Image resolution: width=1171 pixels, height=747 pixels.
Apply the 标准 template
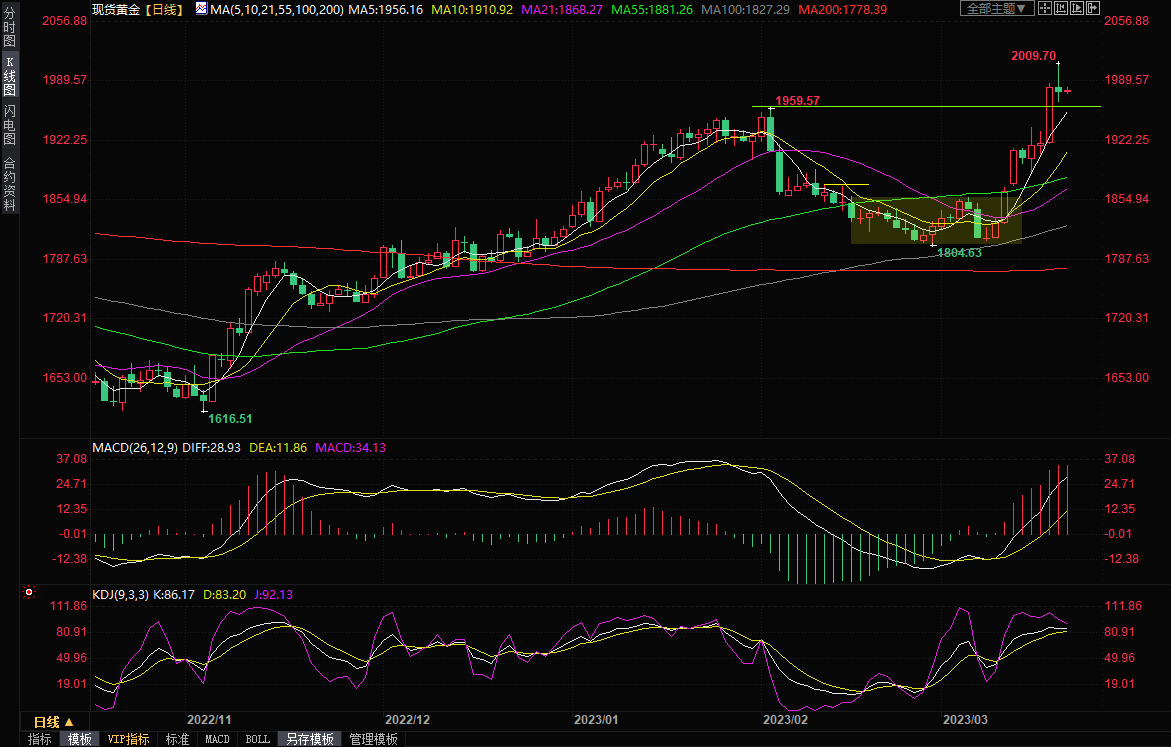pyautogui.click(x=177, y=740)
